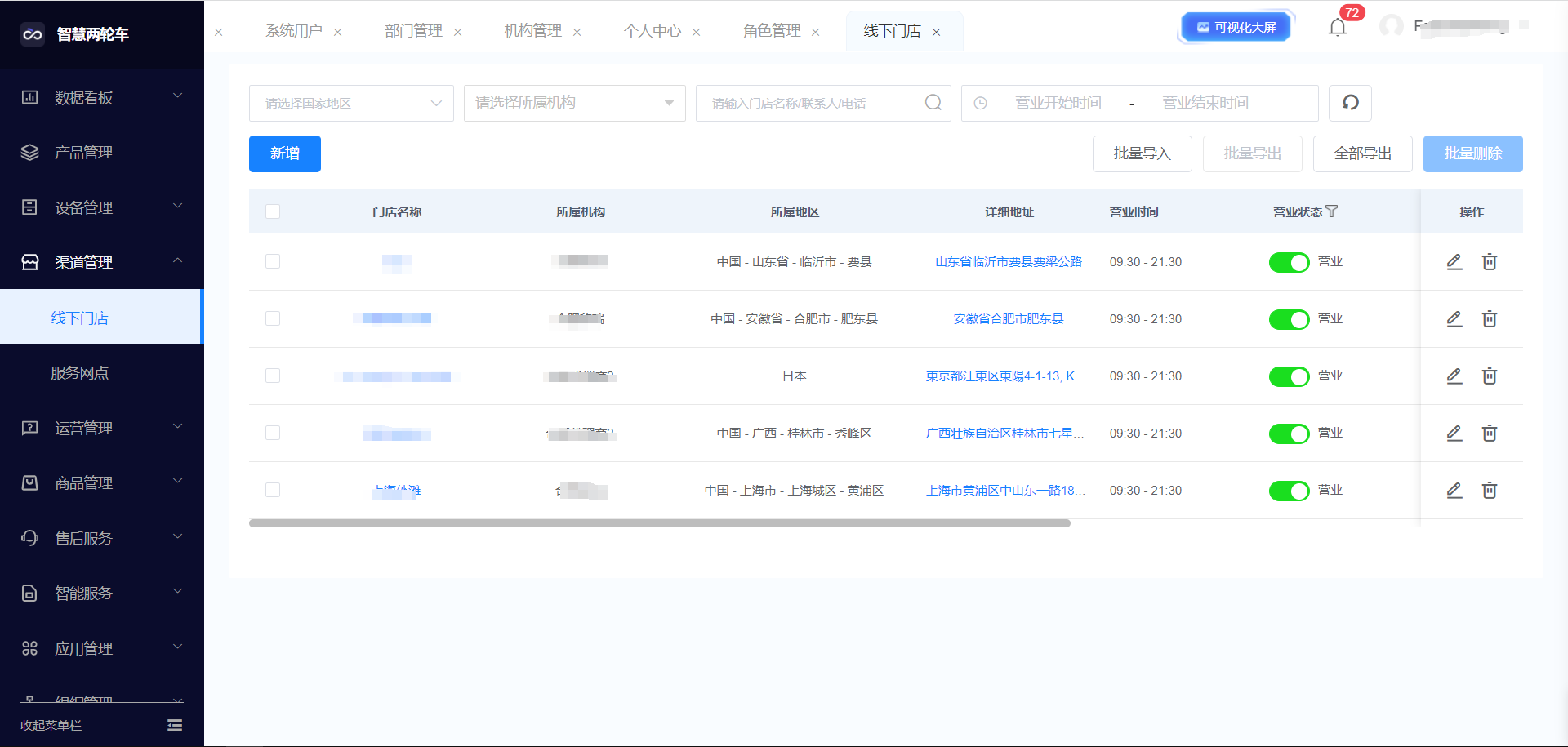Viewport: 1568px width, 747px height.
Task: Delete the Shanghai Huangpu store row
Action: pos(1490,491)
